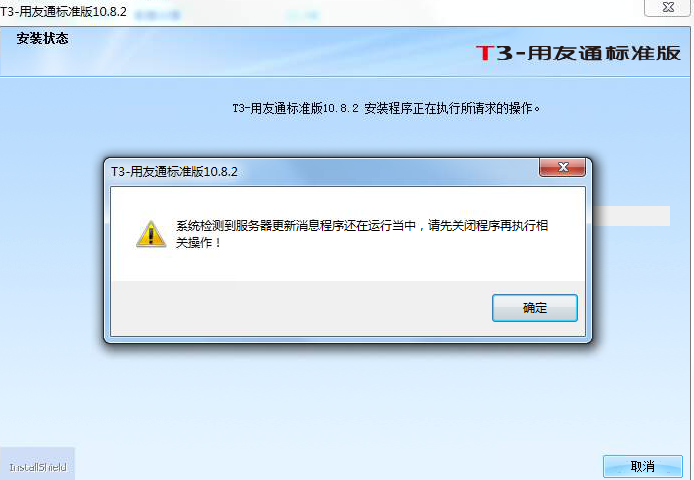Click the blank header banner area beside 安装状态
Screen dimensions: 694x480
(266, 51)
